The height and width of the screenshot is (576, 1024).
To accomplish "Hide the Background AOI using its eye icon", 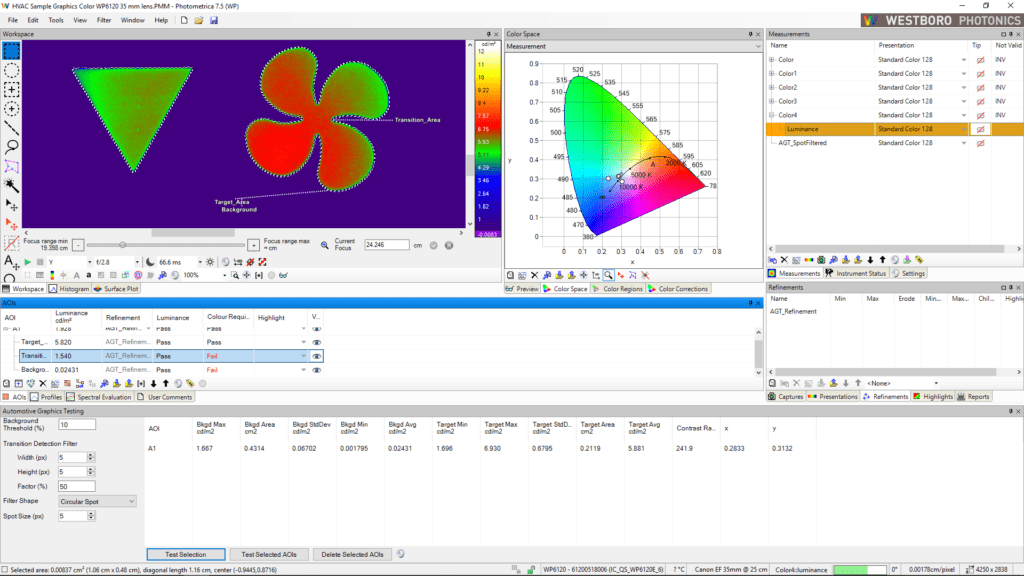I will pyautogui.click(x=316, y=369).
